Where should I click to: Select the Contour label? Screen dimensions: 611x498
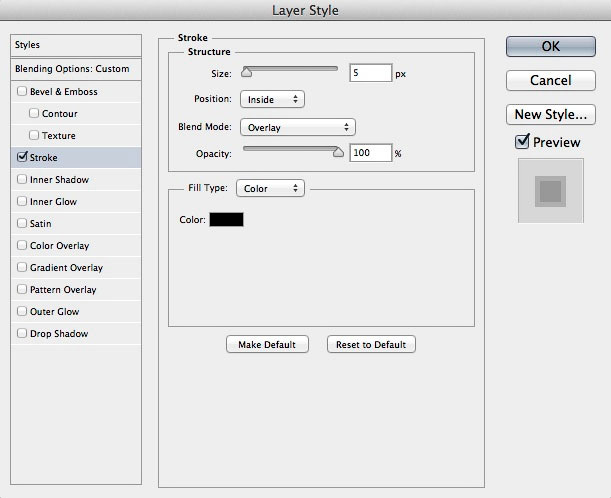pyautogui.click(x=60, y=114)
